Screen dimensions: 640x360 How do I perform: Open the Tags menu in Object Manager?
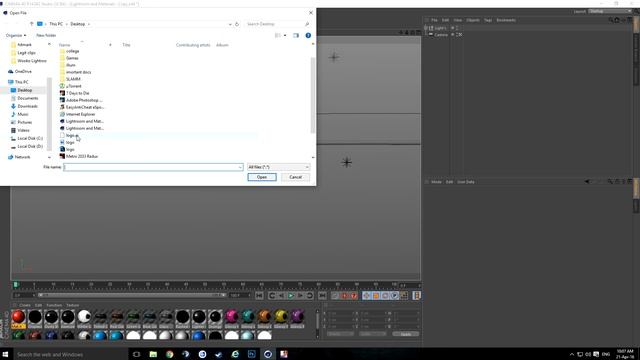(488, 20)
